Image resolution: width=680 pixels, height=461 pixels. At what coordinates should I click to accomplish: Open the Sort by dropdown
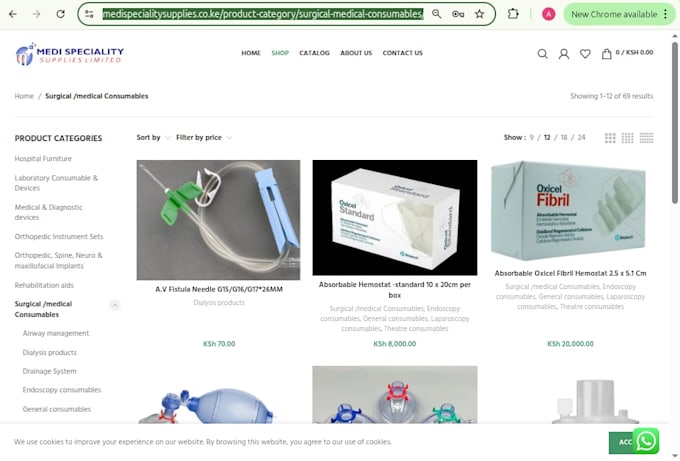pos(154,137)
